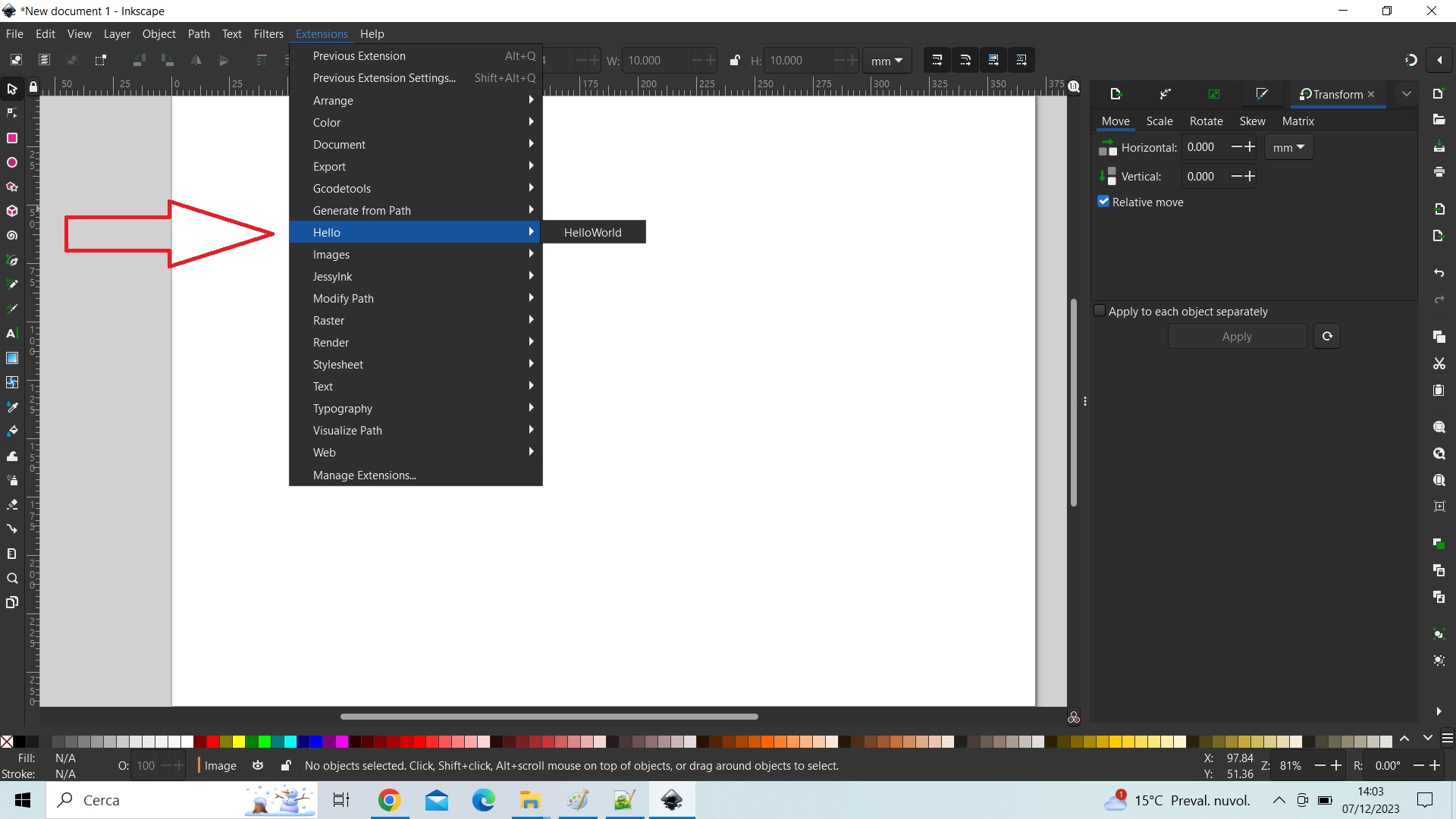Click the Cut scissors icon
1456x819 pixels.
[x=1439, y=364]
